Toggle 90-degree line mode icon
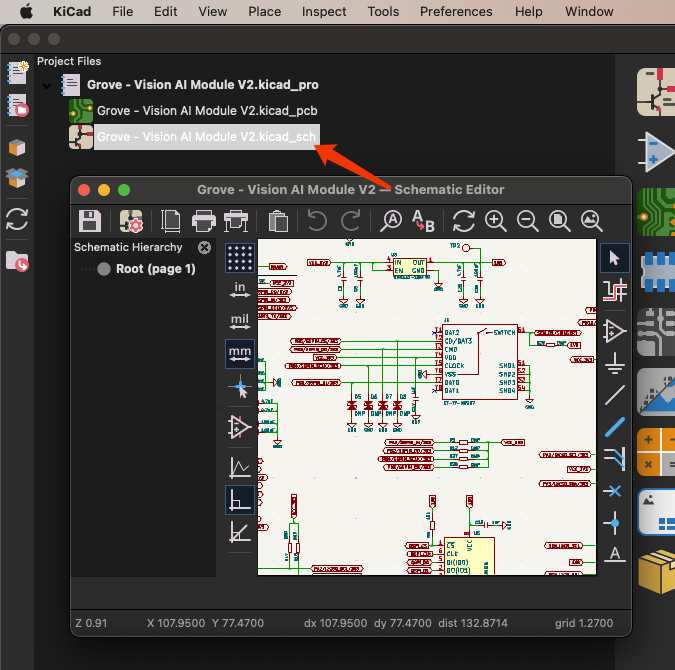 240,499
